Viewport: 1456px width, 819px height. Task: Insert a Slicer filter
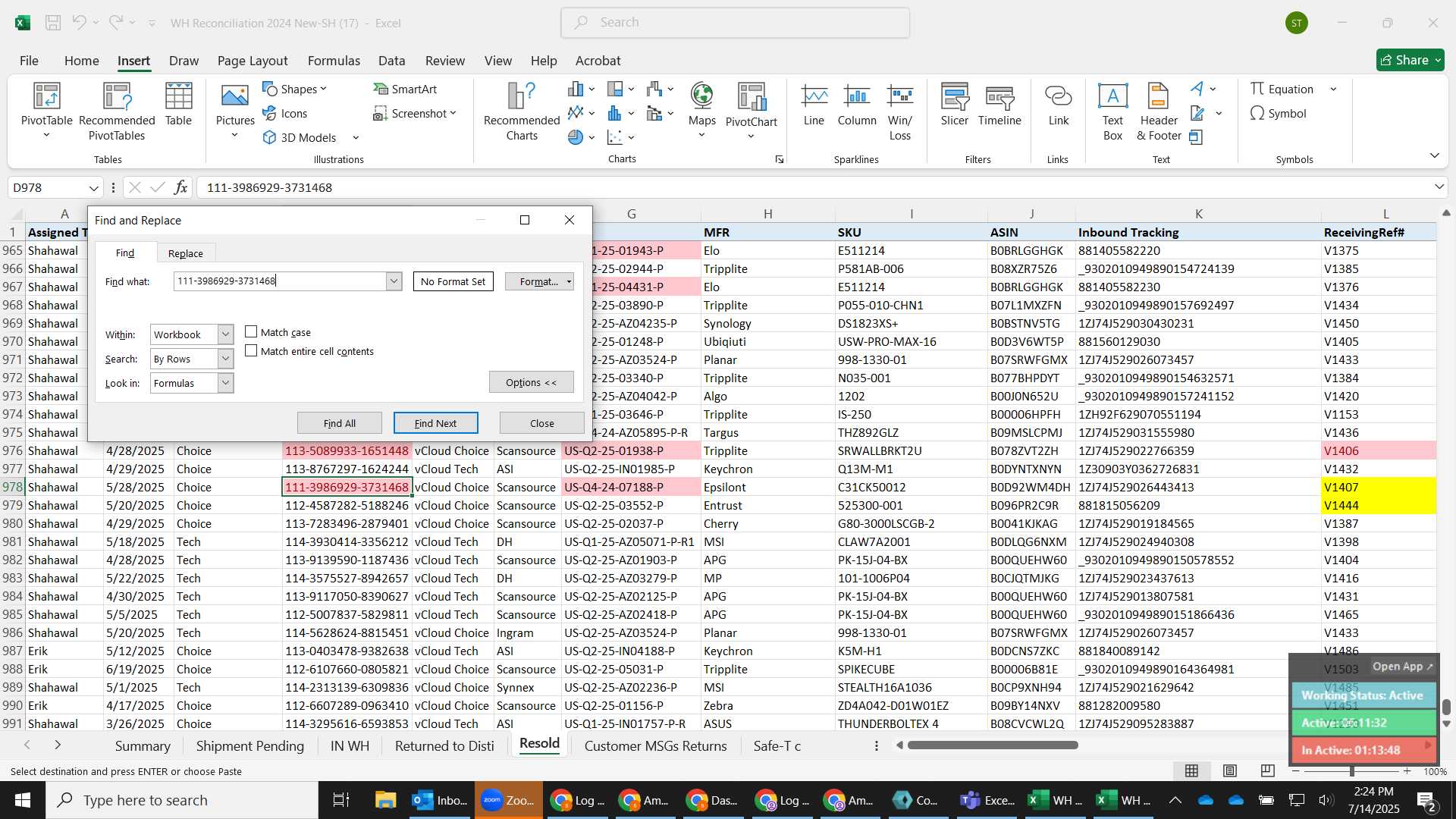pyautogui.click(x=954, y=105)
